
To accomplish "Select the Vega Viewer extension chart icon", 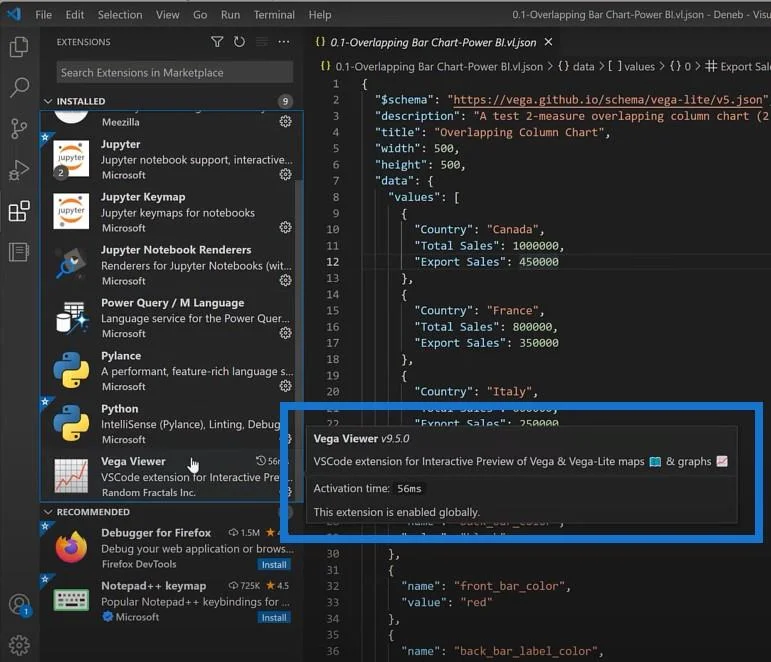I will pos(71,476).
